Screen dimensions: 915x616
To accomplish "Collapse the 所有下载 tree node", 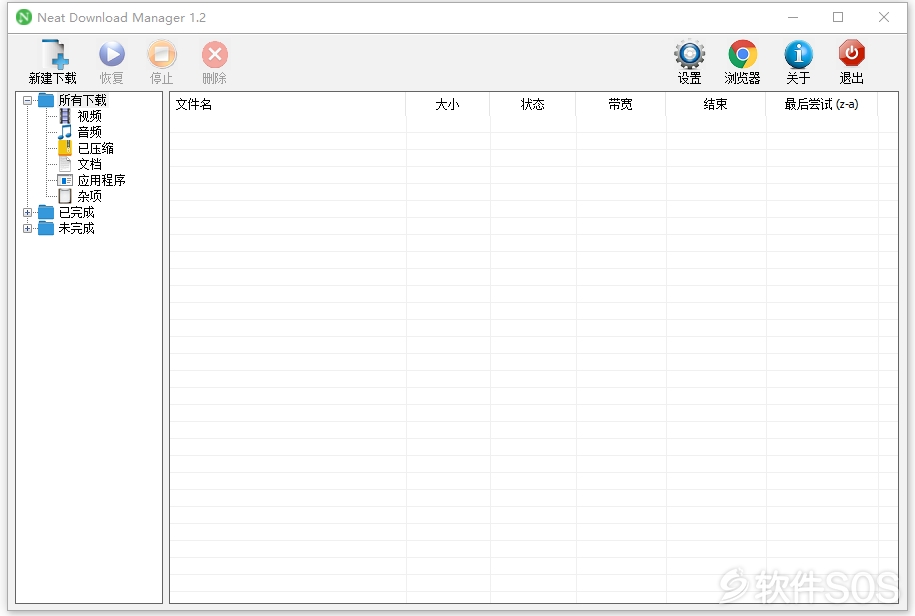I will pos(27,100).
